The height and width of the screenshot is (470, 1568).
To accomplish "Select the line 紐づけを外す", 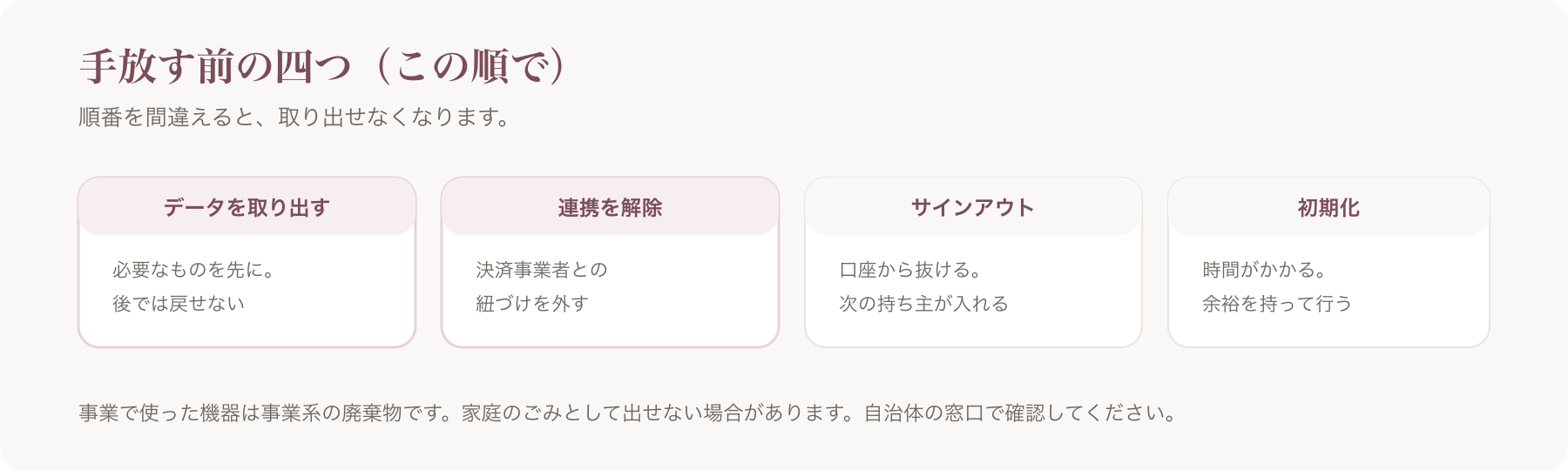I will pyautogui.click(x=532, y=304).
